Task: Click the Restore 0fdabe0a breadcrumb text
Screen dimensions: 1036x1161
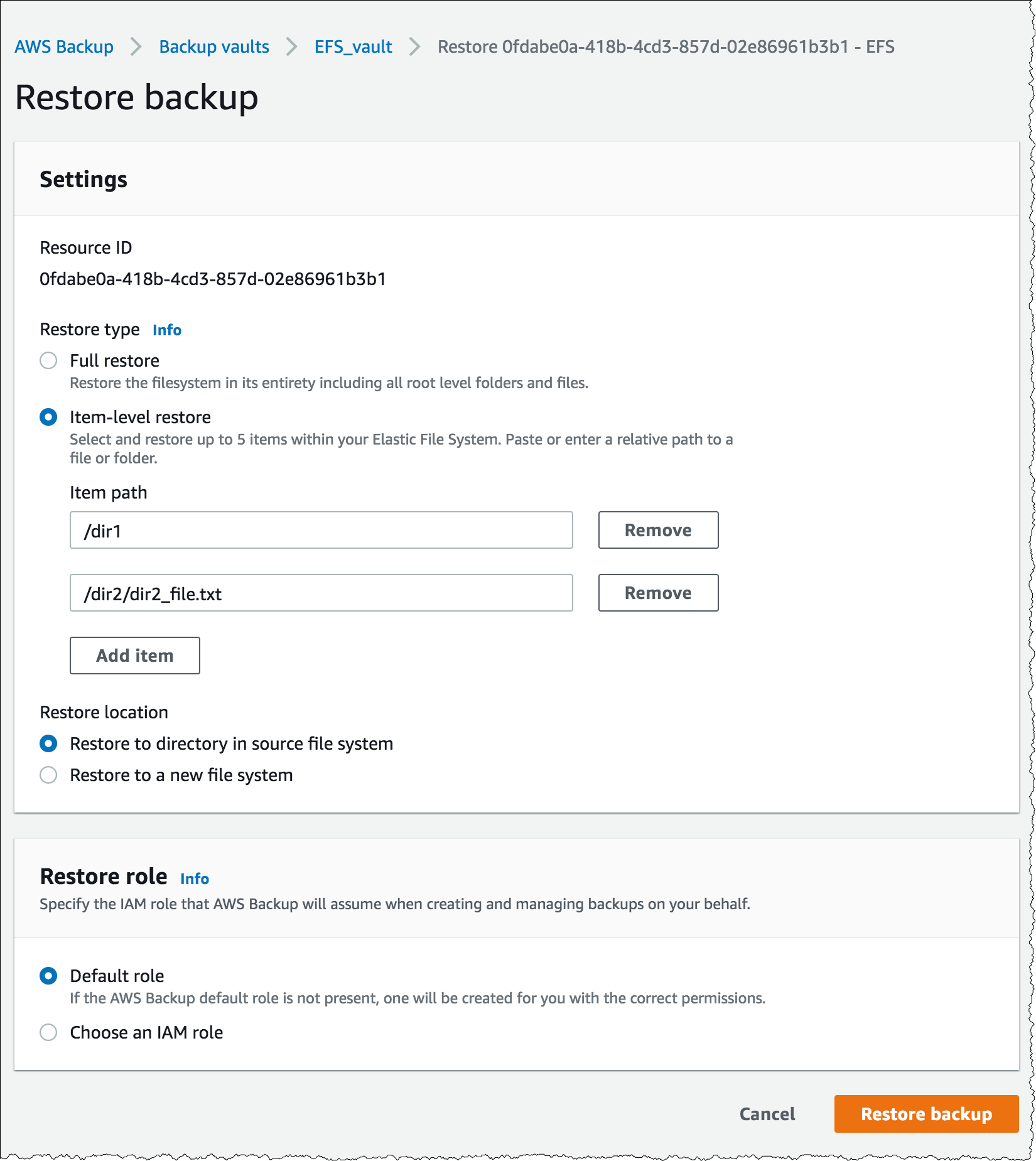Action: point(666,46)
